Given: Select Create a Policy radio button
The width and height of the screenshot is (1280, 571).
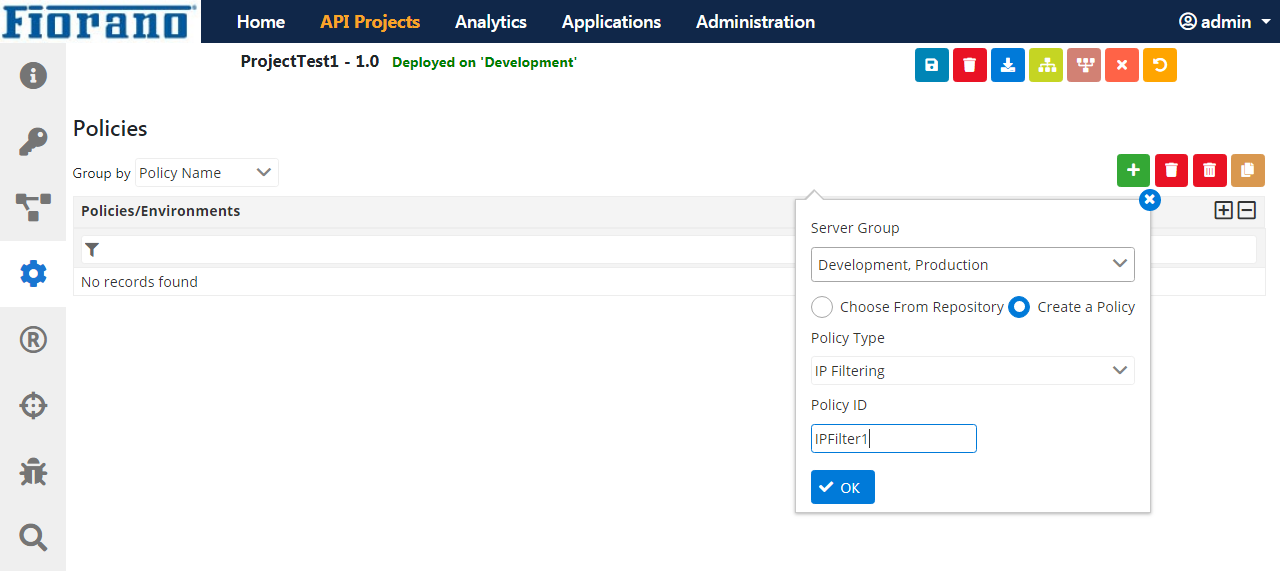Looking at the screenshot, I should tap(1019, 307).
